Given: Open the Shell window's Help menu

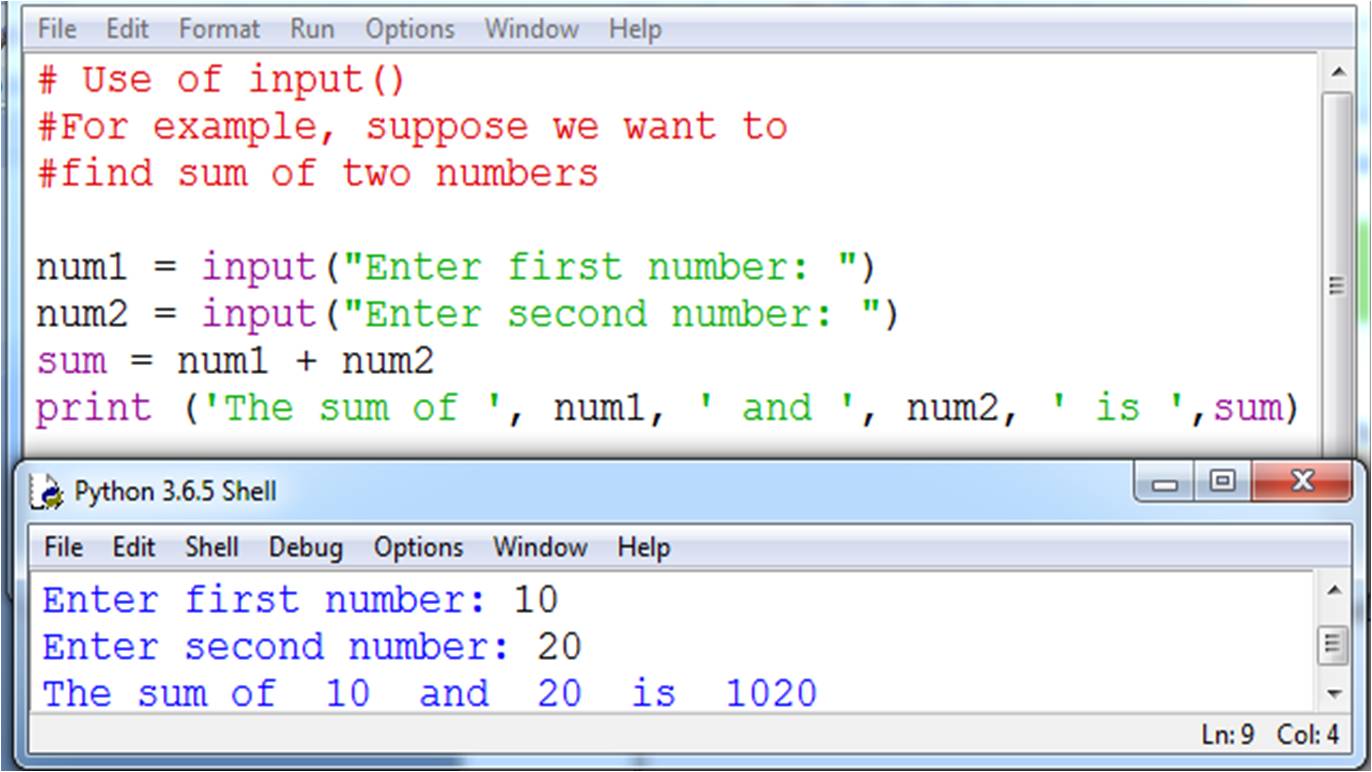Looking at the screenshot, I should (x=643, y=547).
